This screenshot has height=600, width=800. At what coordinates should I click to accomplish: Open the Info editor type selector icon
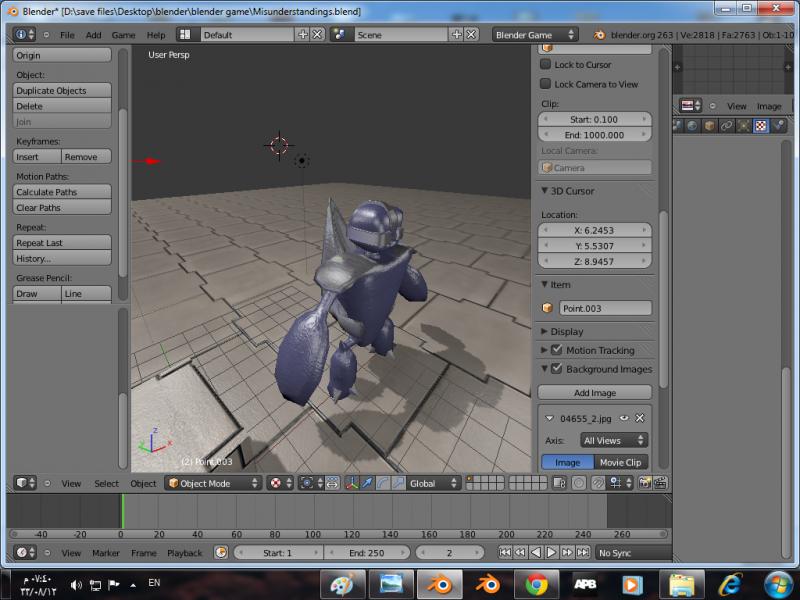tap(24, 35)
